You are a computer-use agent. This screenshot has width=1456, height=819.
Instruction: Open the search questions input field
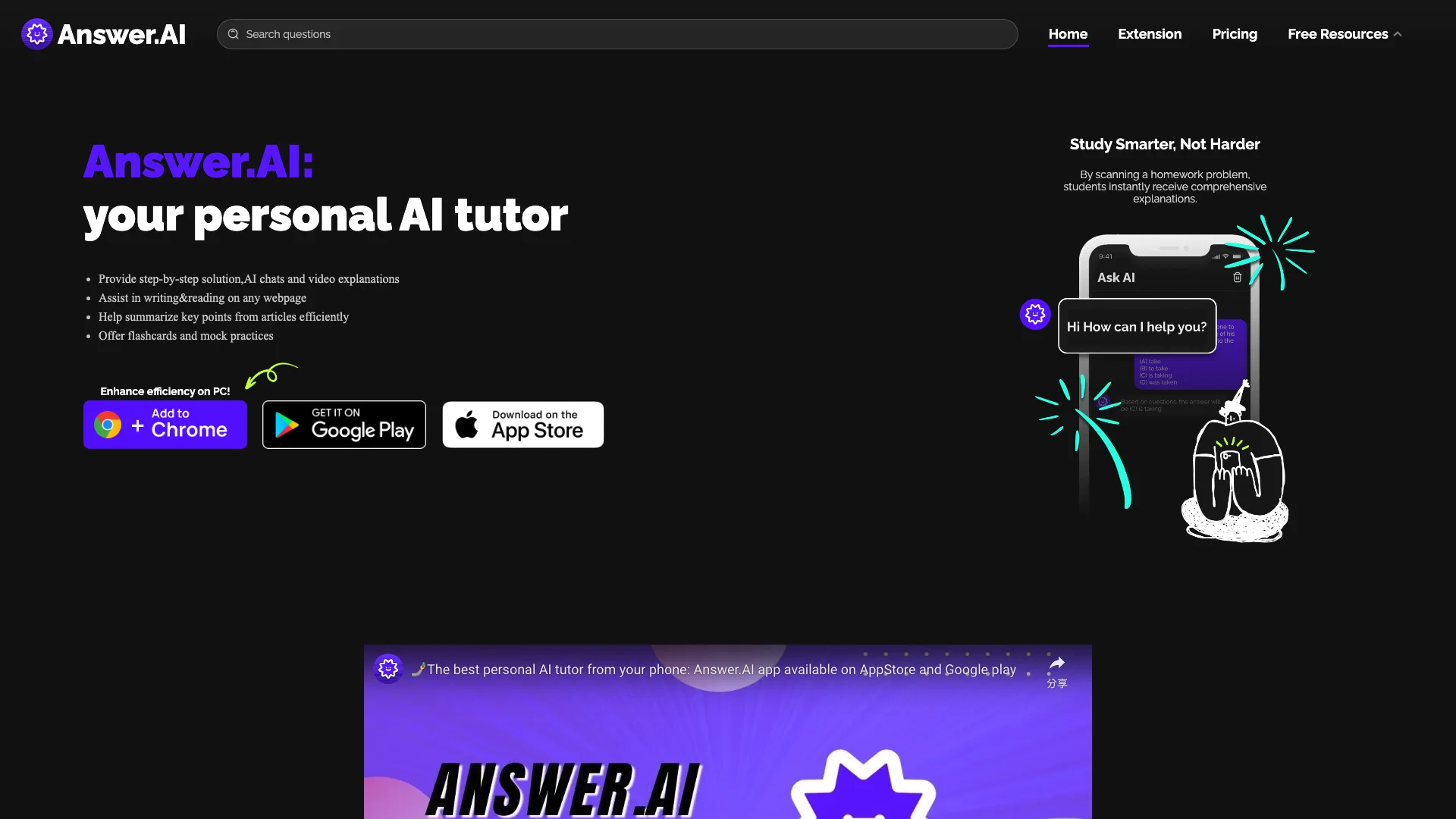point(617,33)
